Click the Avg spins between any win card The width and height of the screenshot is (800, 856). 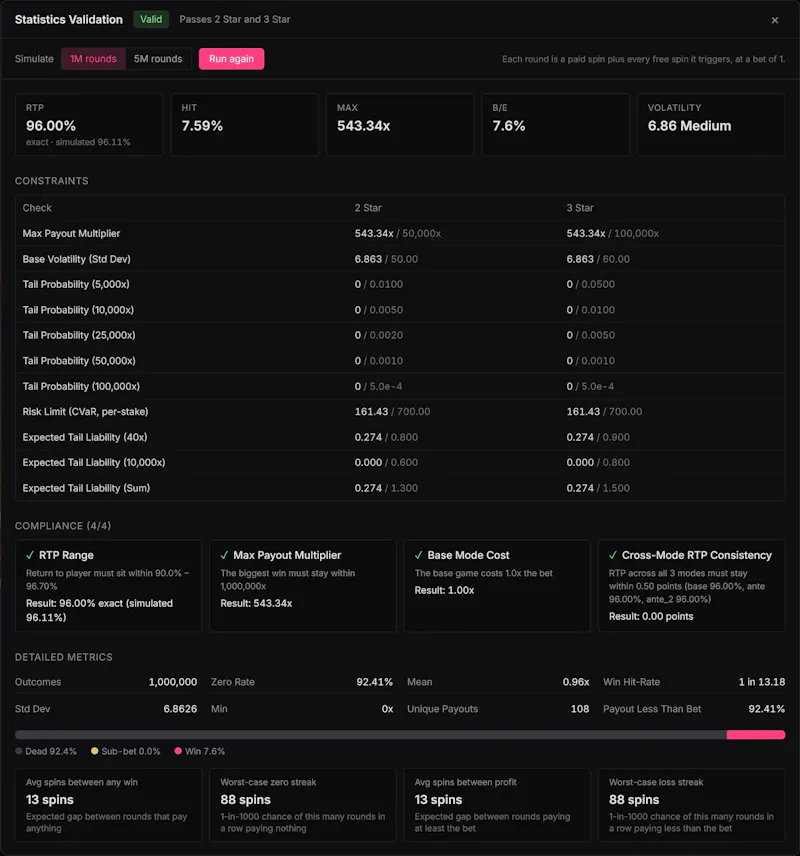(x=109, y=805)
